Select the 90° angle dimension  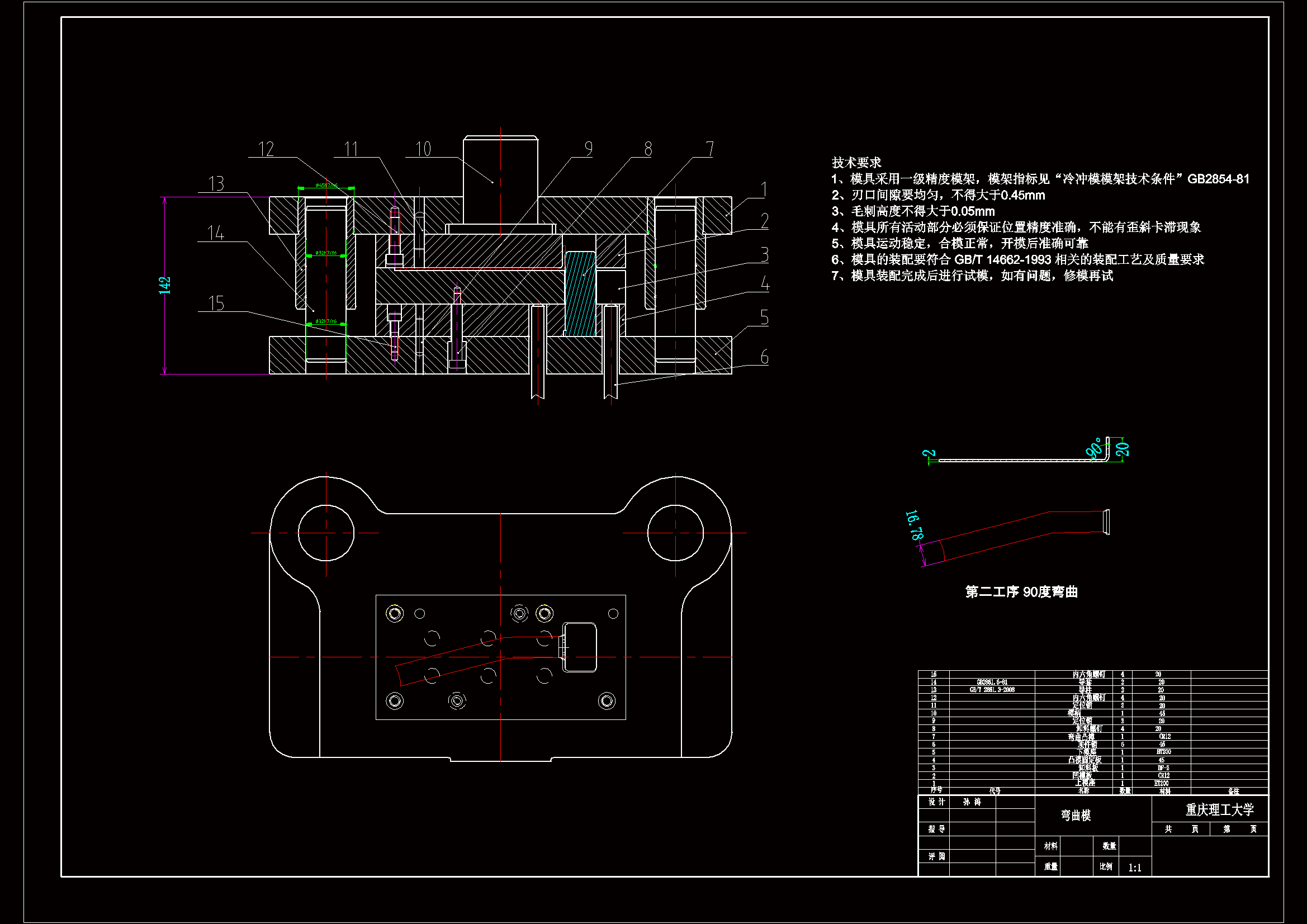click(1094, 448)
